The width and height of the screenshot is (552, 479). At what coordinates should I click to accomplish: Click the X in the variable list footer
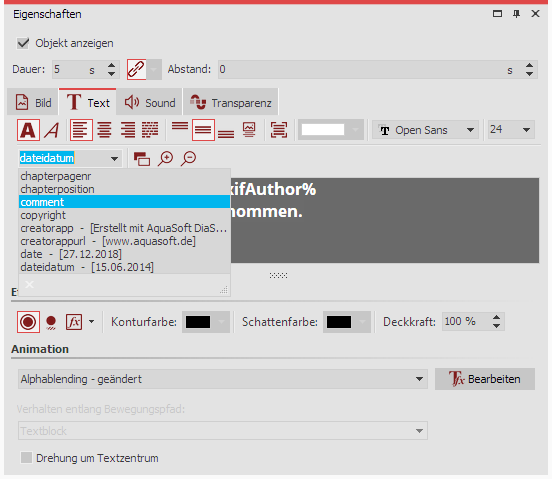pos(30,284)
